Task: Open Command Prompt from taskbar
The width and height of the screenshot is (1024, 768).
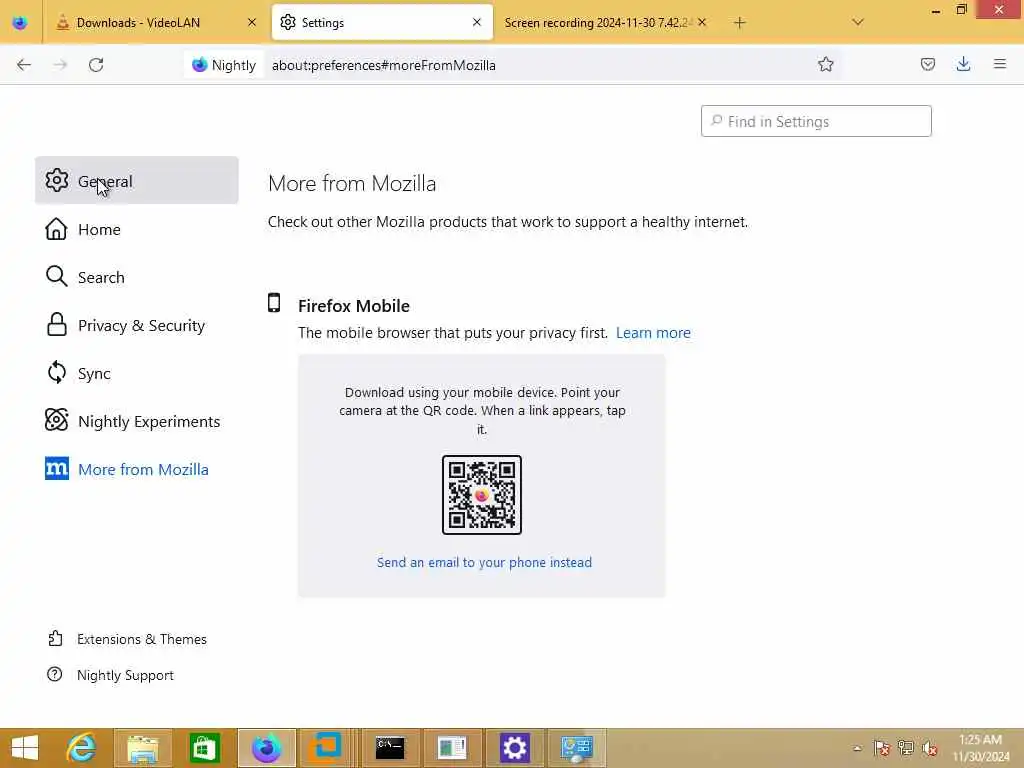Action: (390, 748)
